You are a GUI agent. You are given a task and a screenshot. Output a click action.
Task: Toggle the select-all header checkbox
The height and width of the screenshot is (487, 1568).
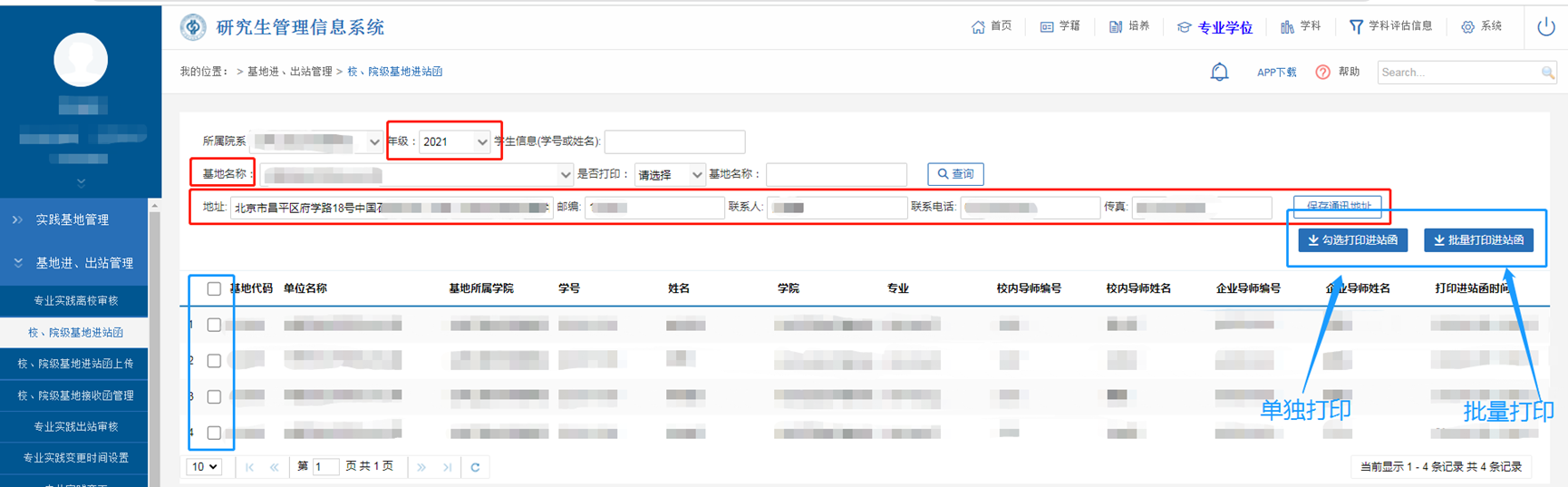coord(214,288)
